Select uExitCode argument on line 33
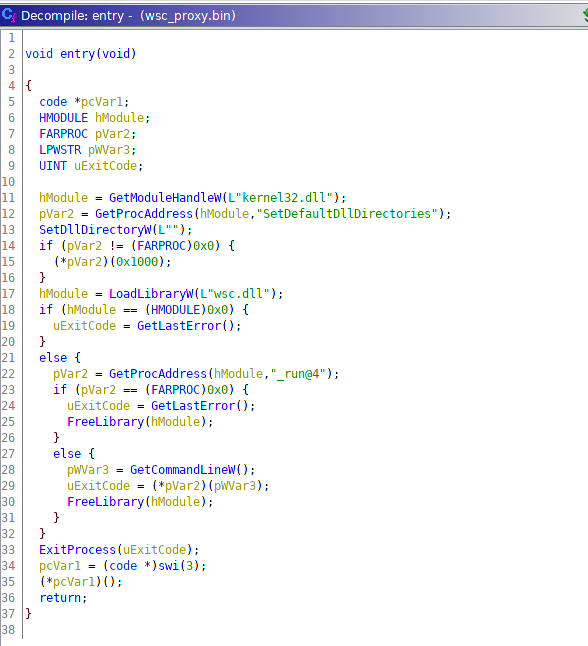Screen dimensions: 588x646 click(x=155, y=550)
